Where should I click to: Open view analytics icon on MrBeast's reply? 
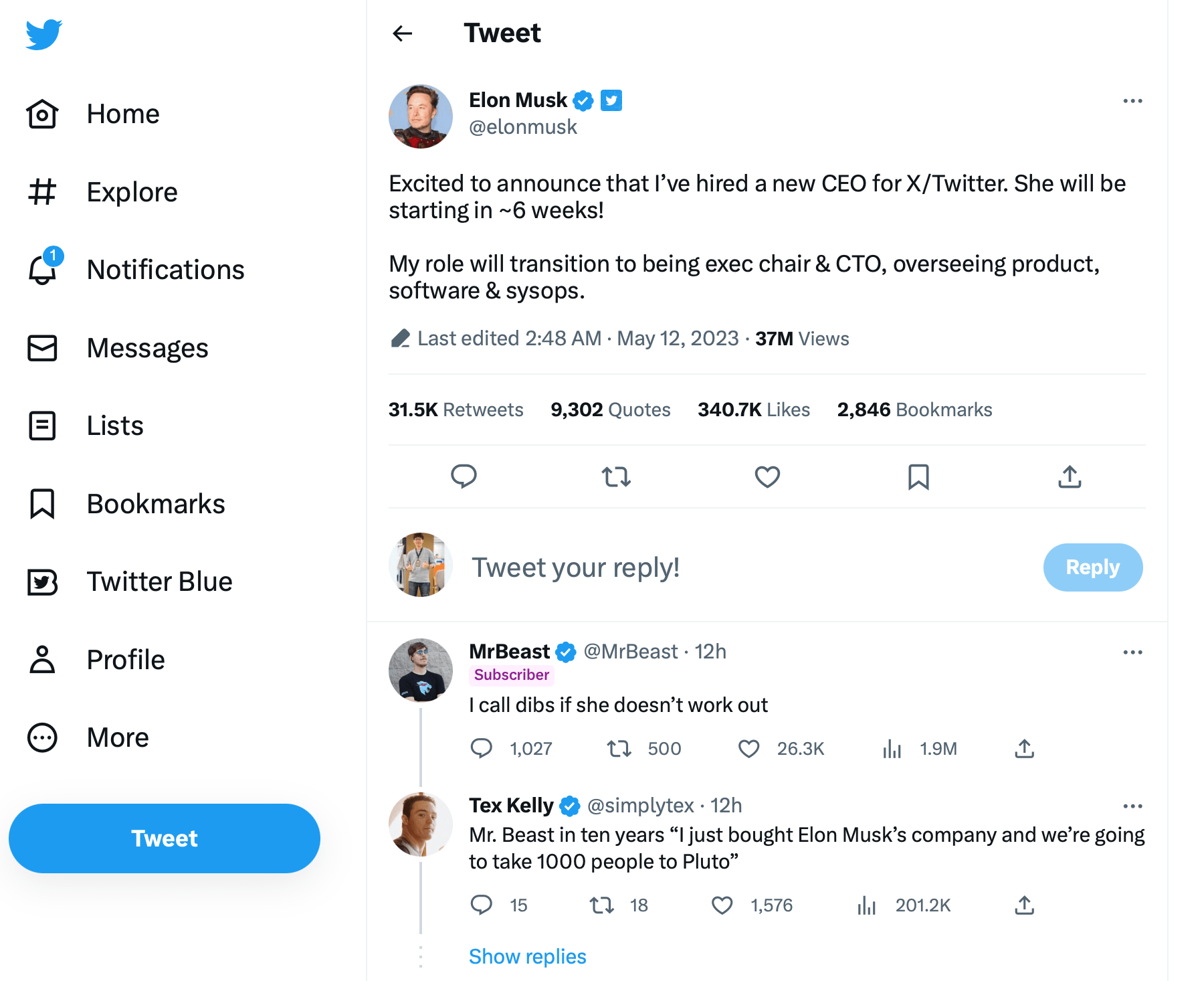[x=892, y=749]
